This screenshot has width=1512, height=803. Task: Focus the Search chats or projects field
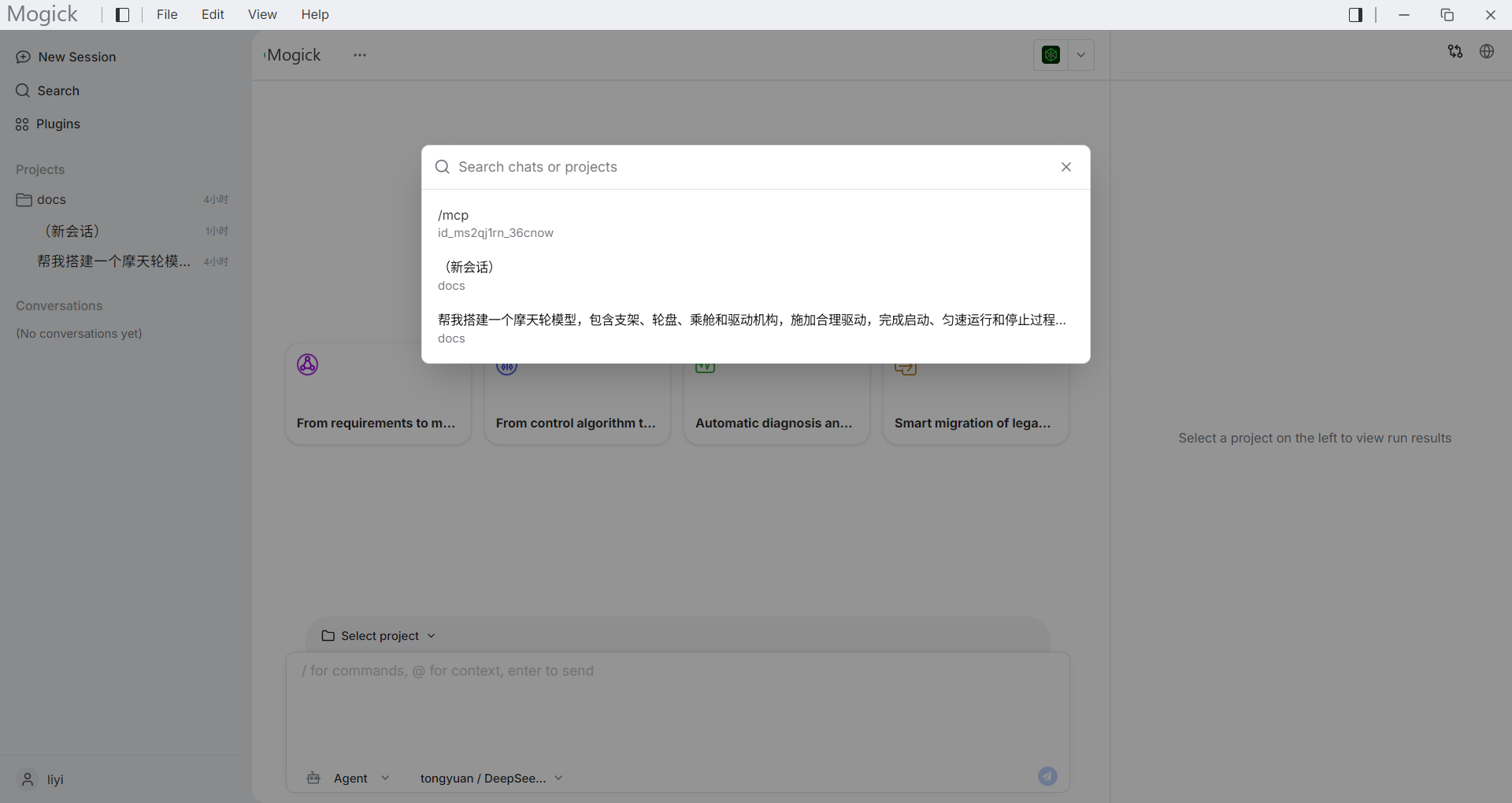pos(754,167)
